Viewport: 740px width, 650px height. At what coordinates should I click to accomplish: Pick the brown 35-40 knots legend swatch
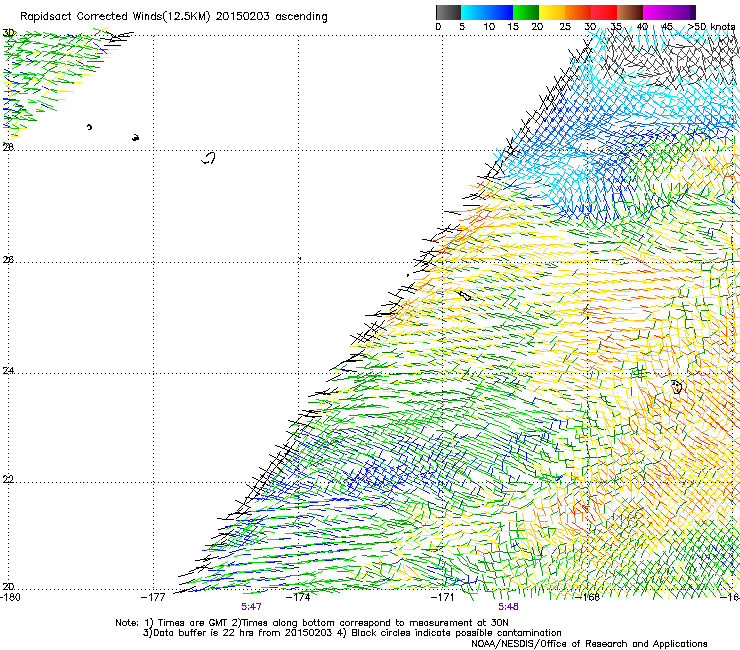tap(630, 12)
